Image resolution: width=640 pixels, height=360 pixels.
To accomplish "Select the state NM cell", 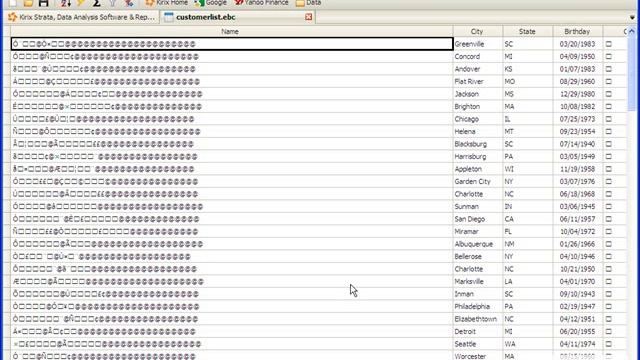I will (x=528, y=244).
